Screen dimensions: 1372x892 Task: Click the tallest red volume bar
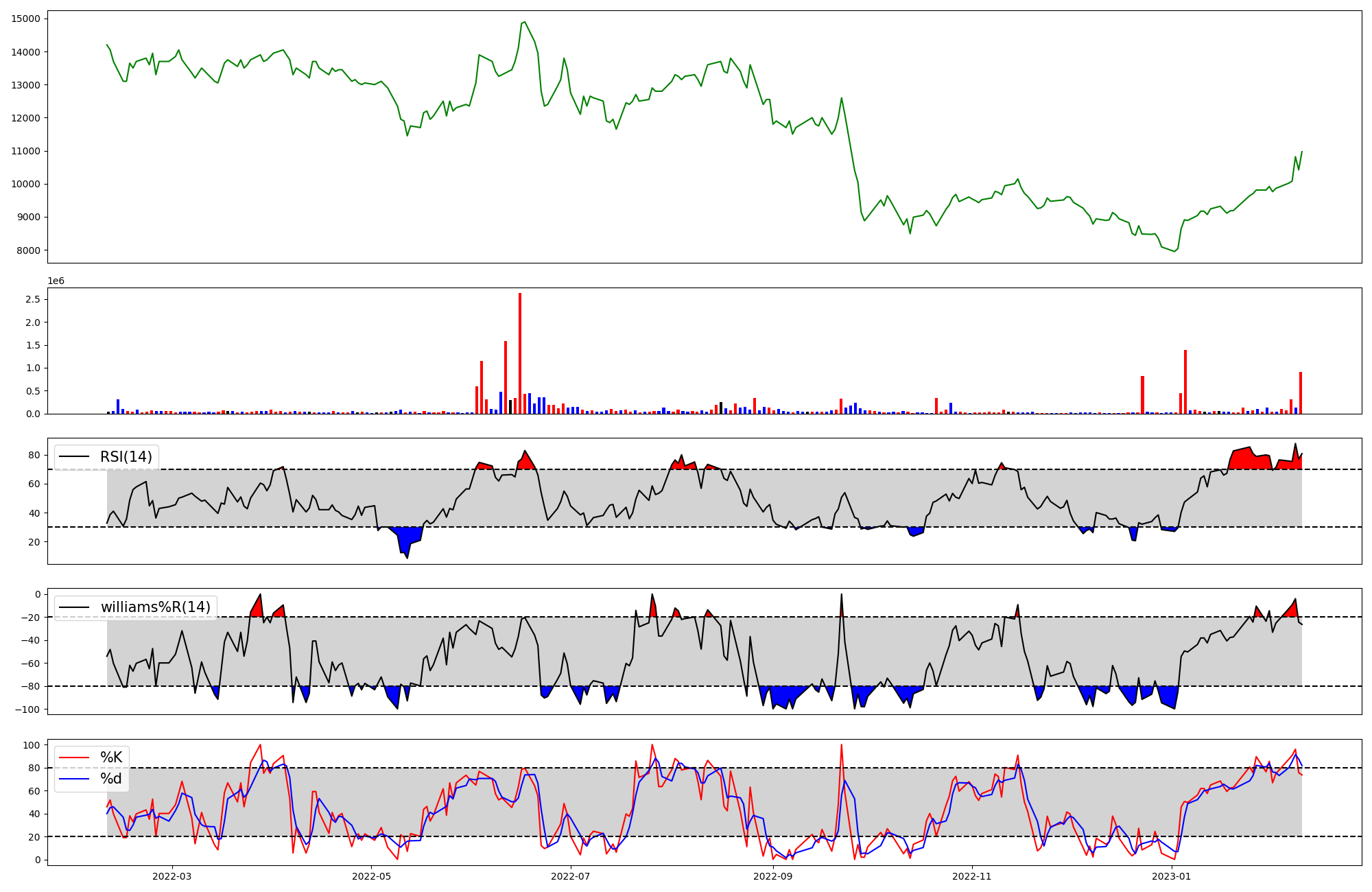520,353
